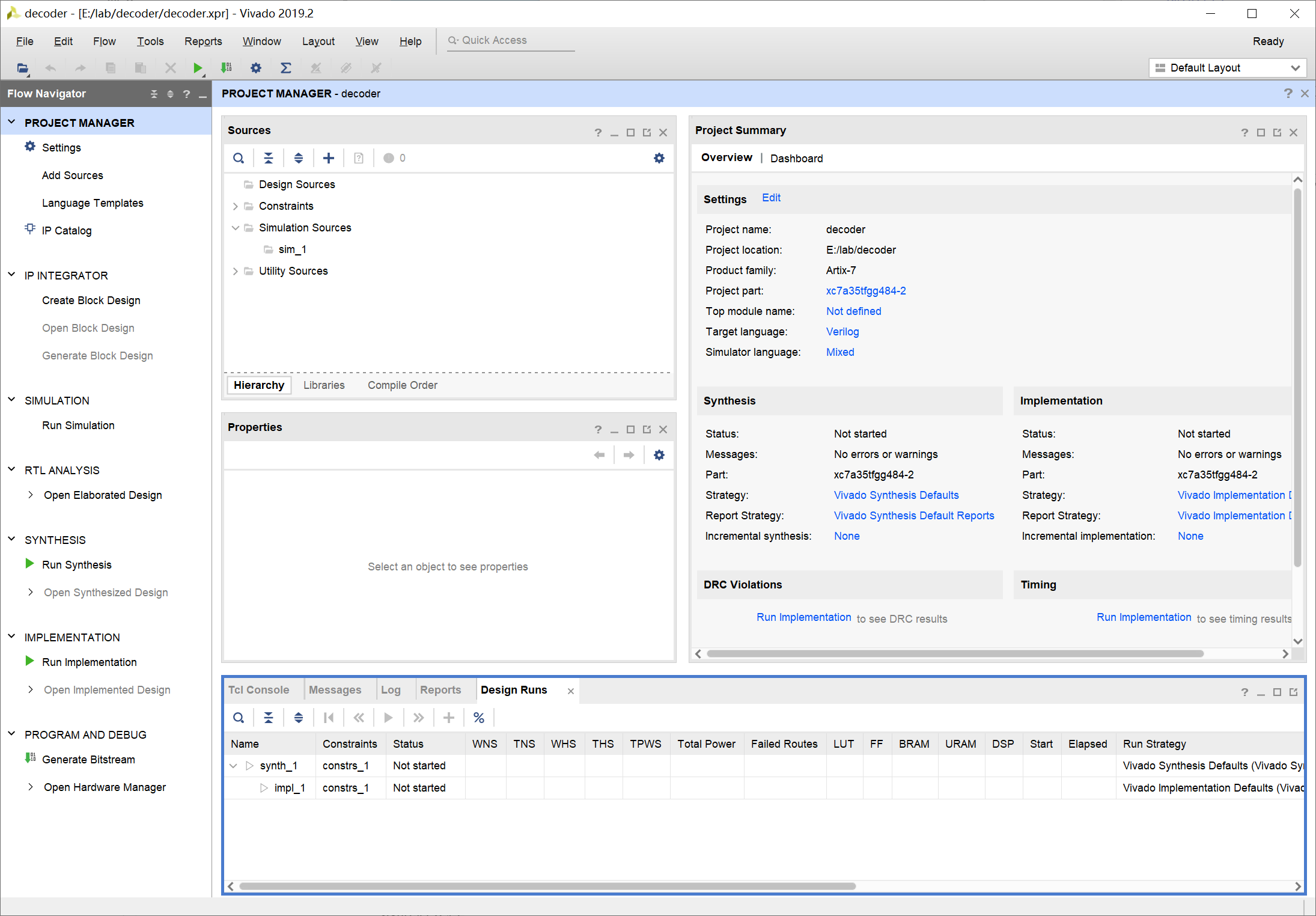Open the Default Layout dropdown
This screenshot has width=1316, height=916.
[1226, 68]
